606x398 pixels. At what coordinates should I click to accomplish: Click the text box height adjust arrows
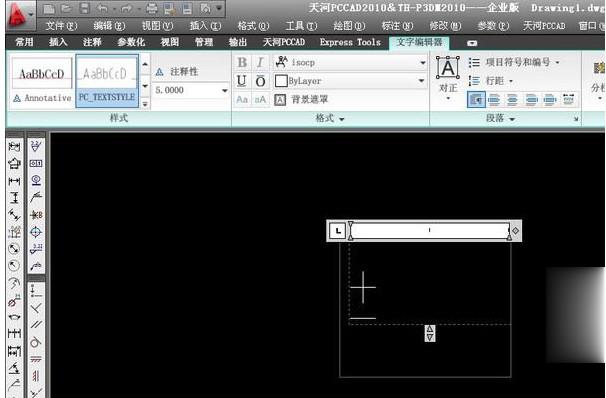[430, 333]
